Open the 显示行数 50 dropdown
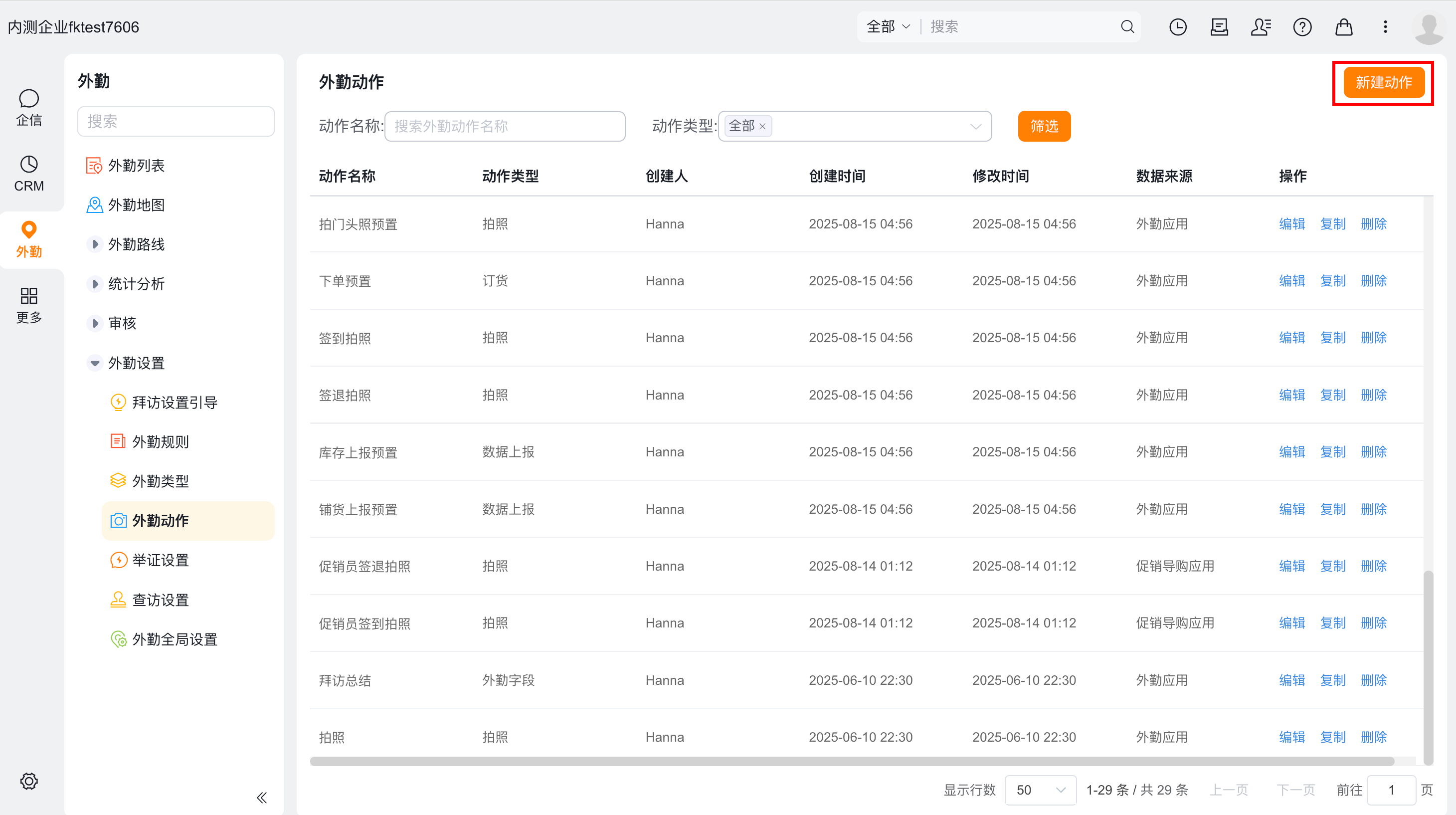The image size is (1456, 815). tap(1041, 790)
